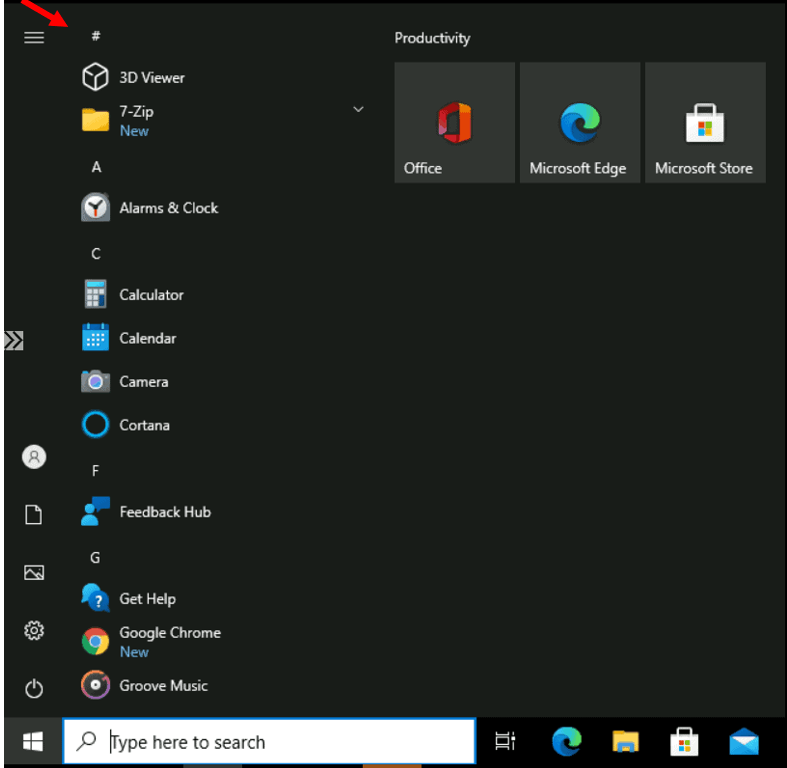Launch the Camera app icon
The height and width of the screenshot is (768, 787).
[x=95, y=381]
